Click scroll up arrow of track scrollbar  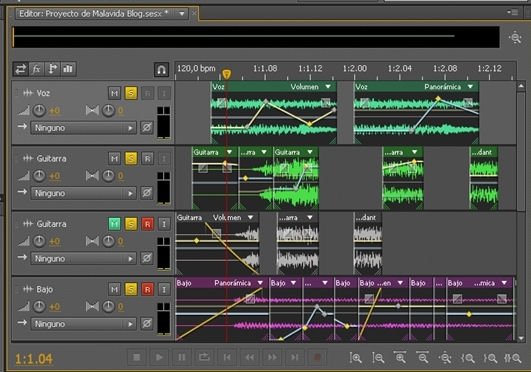[x=521, y=86]
